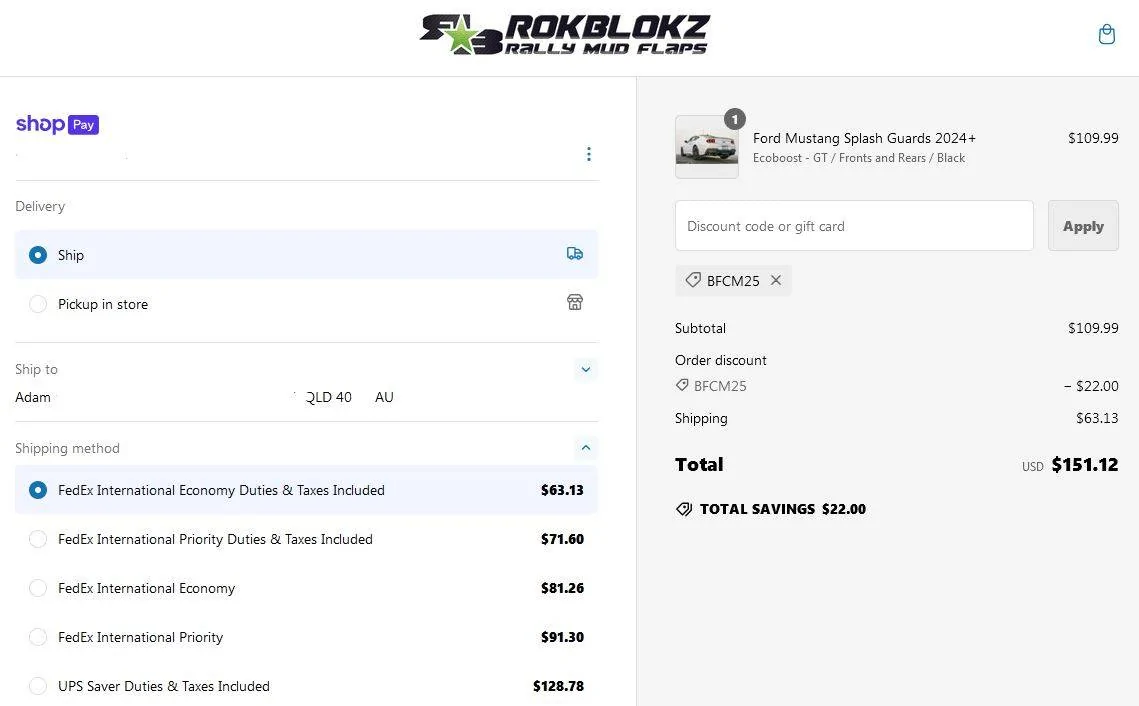Image resolution: width=1139 pixels, height=706 pixels.
Task: Open the three-dot account options menu
Action: [588, 154]
